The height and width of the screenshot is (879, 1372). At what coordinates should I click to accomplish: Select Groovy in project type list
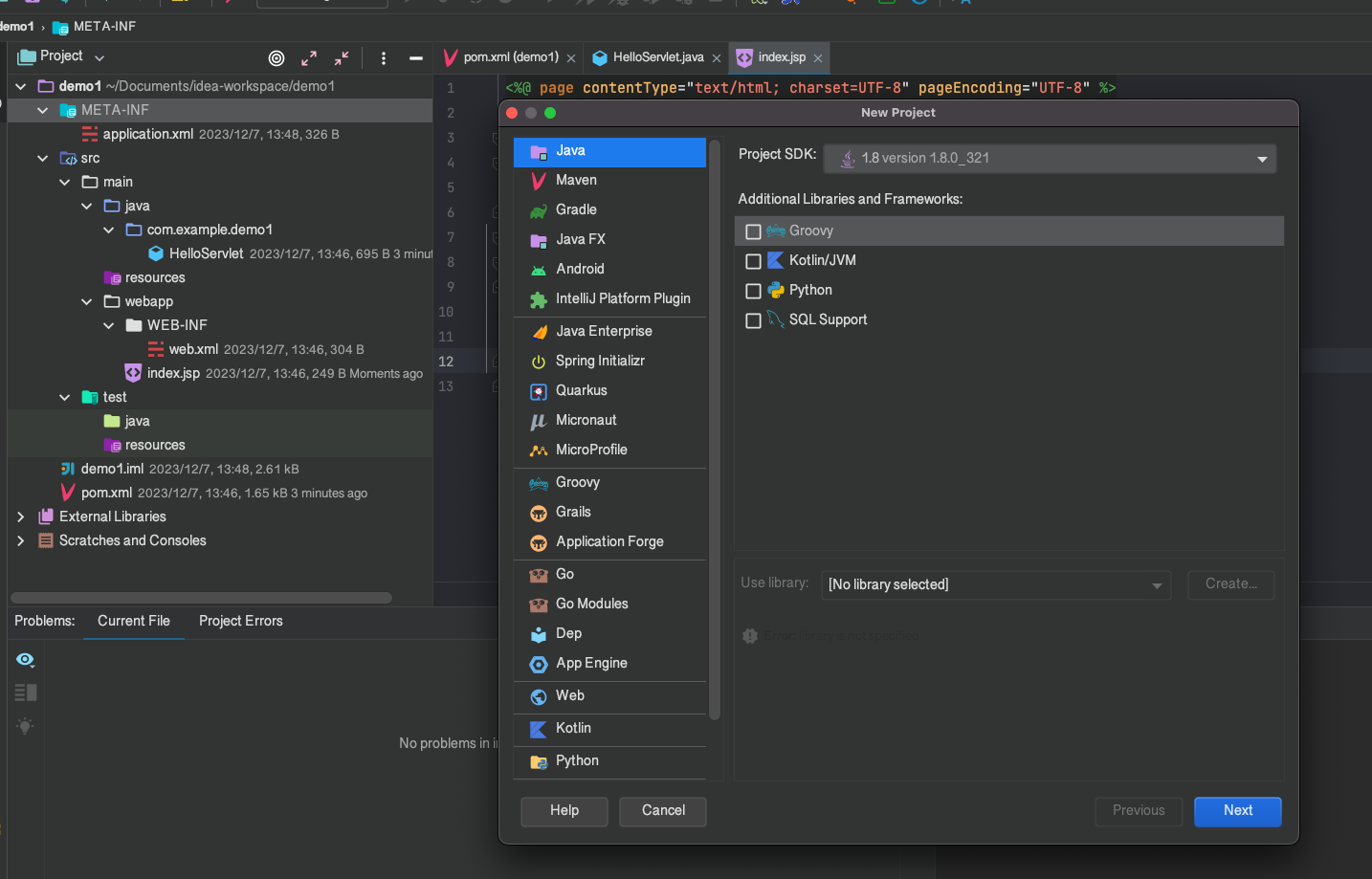coord(609,482)
